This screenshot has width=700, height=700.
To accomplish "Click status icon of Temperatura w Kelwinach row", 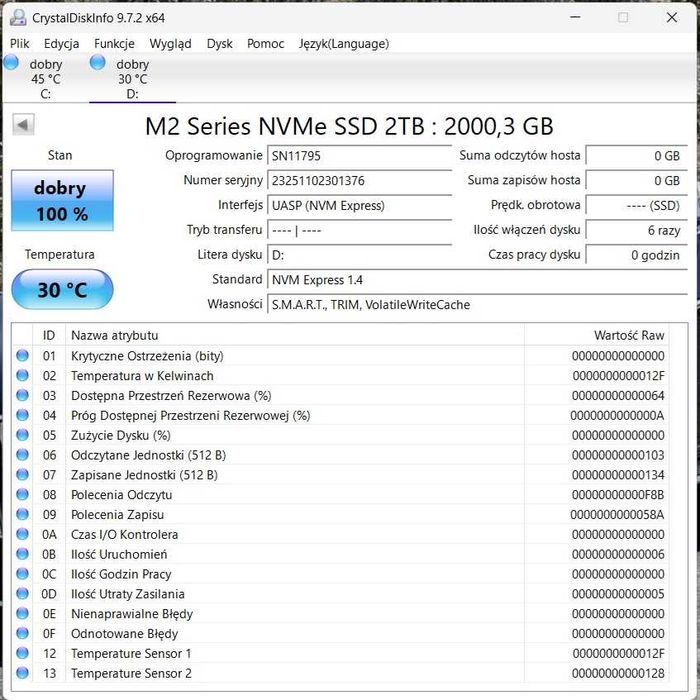I will [22, 375].
